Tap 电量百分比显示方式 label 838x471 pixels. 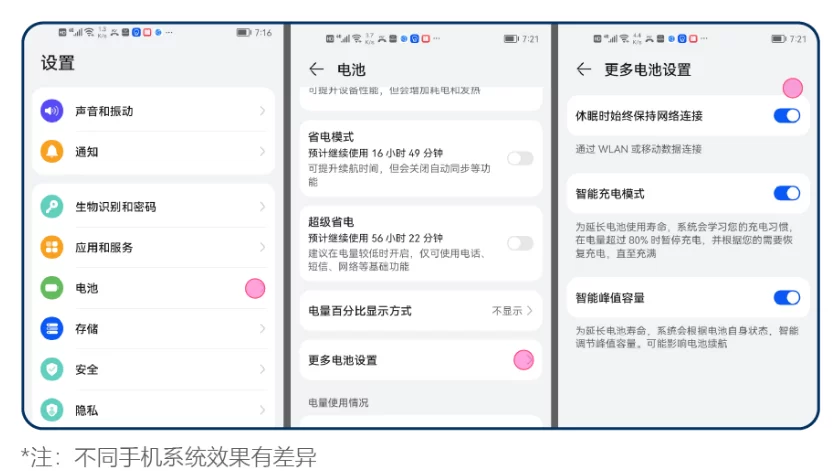click(x=360, y=311)
